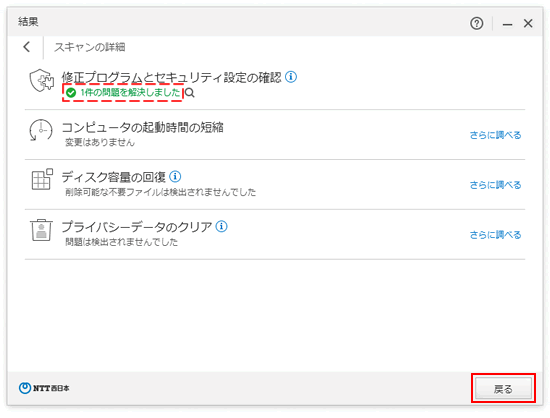Screen dimensions: 550x418
Task: Click the 戻る button
Action: (x=503, y=389)
